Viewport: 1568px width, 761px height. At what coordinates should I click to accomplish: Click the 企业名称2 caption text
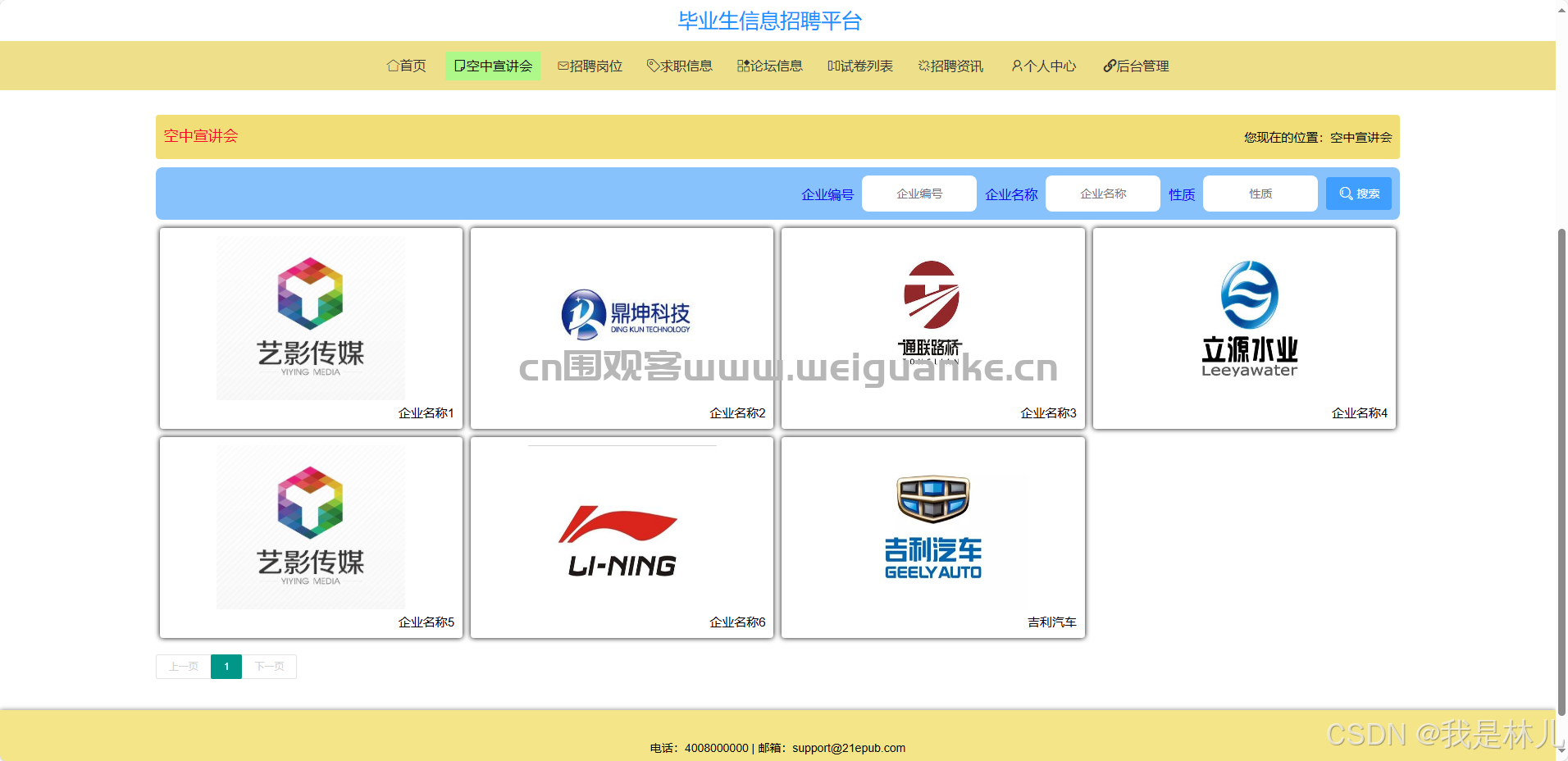click(737, 413)
